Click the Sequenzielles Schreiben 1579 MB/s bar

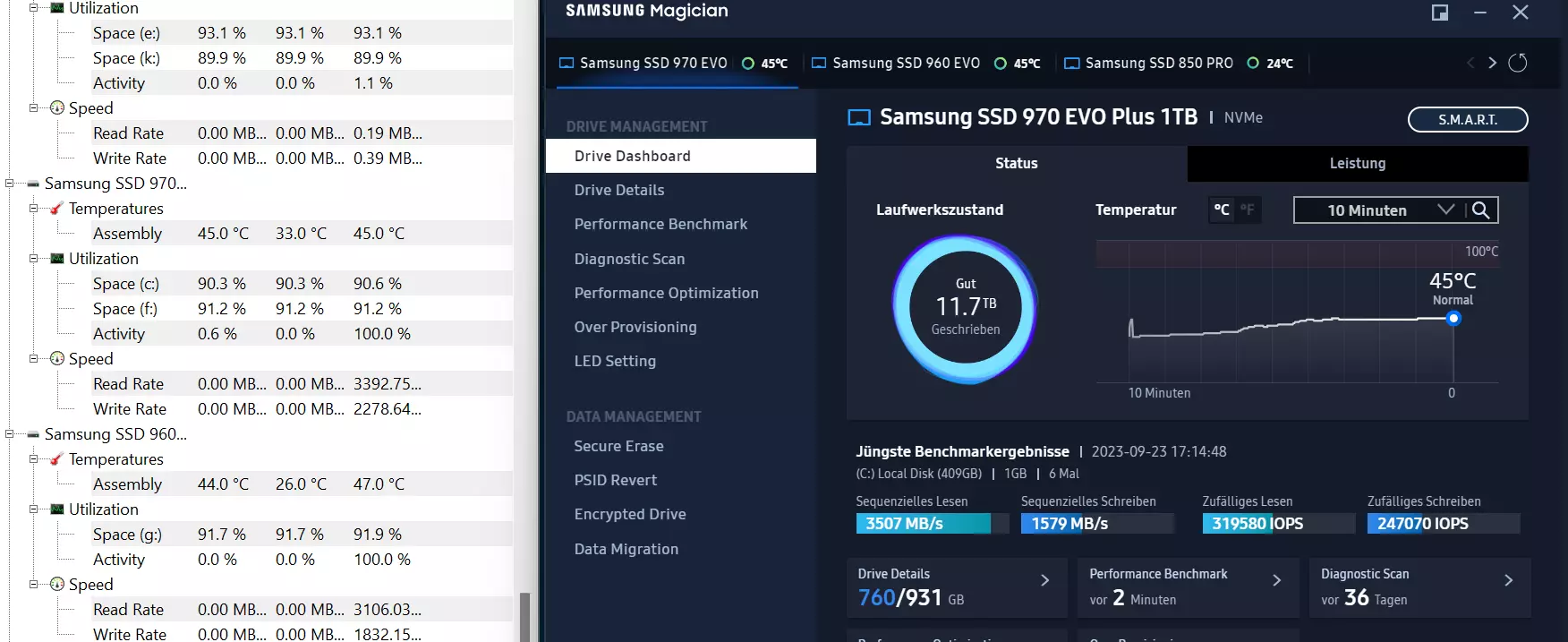pos(1097,523)
